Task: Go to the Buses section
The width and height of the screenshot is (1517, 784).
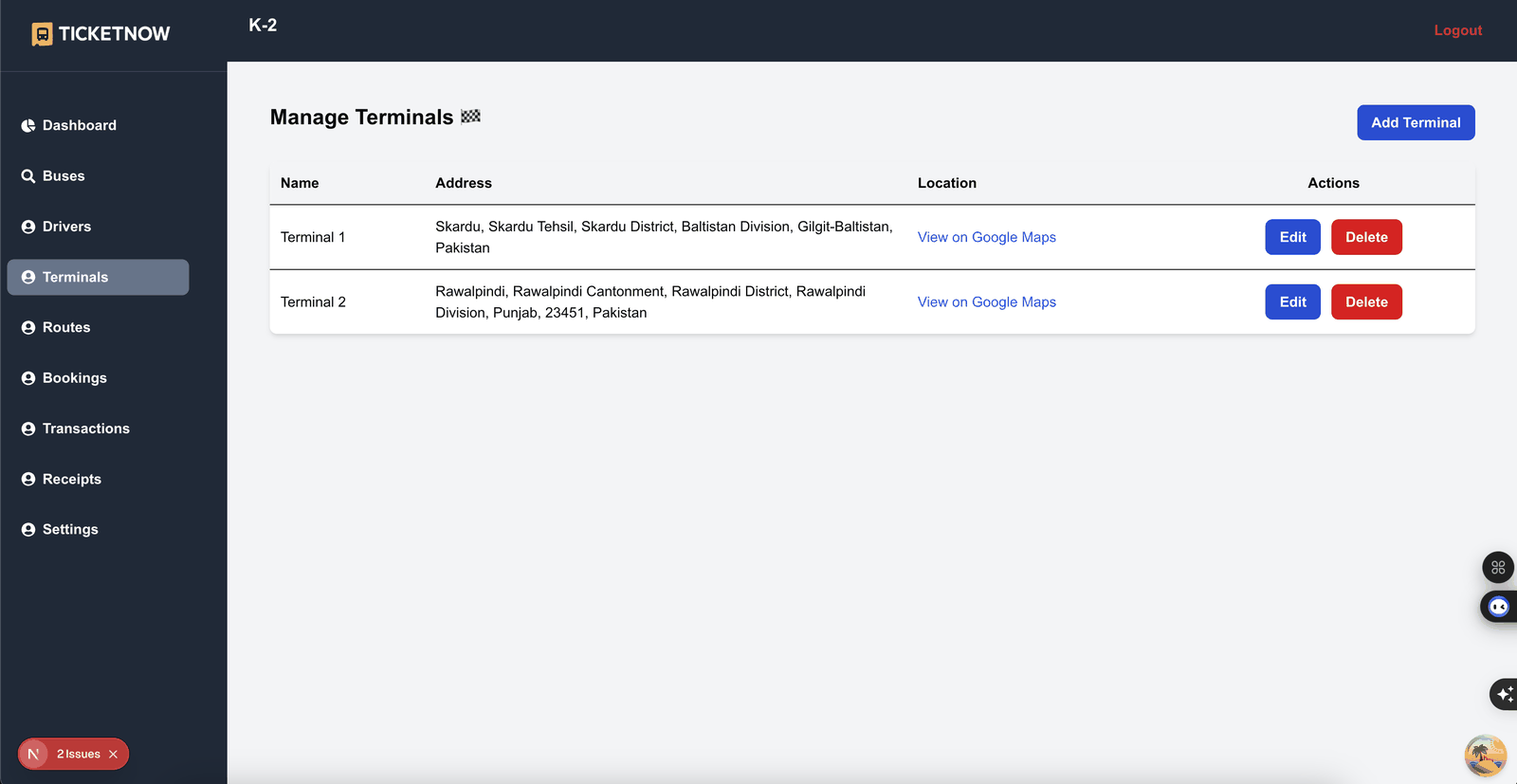Action: click(98, 175)
